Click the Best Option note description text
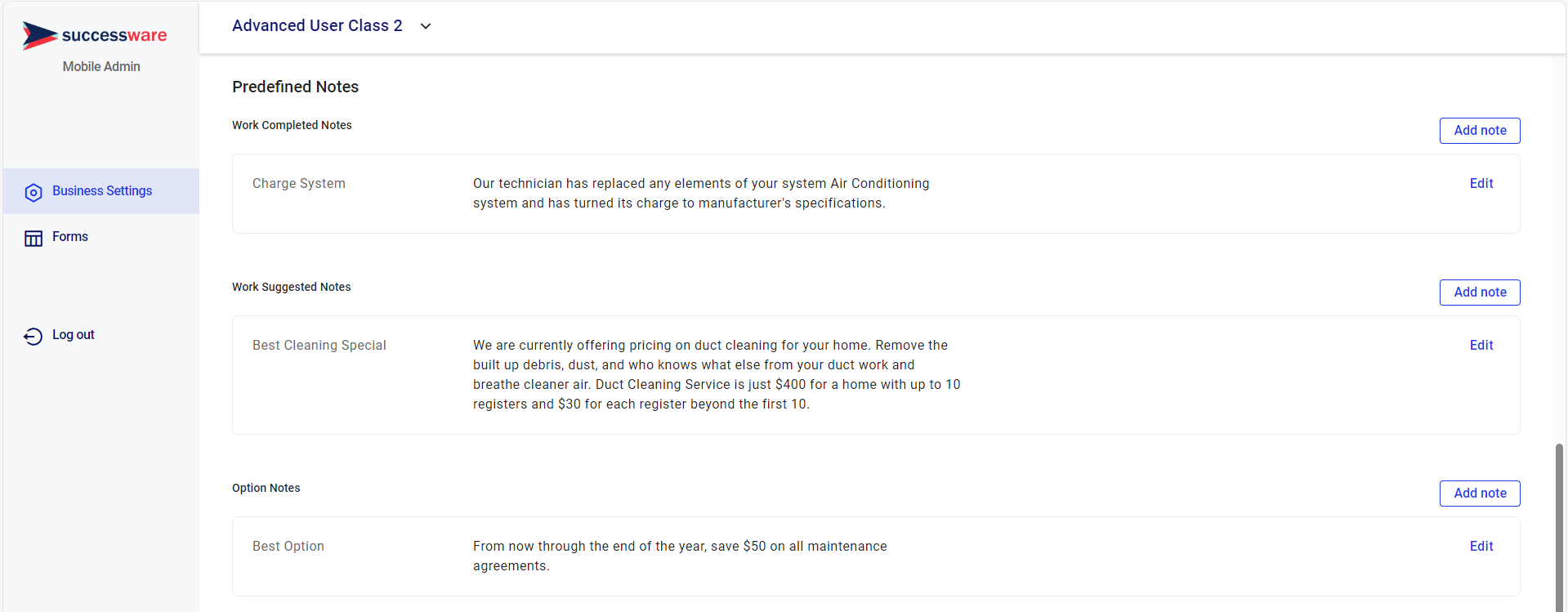This screenshot has height=612, width=1568. [x=680, y=556]
